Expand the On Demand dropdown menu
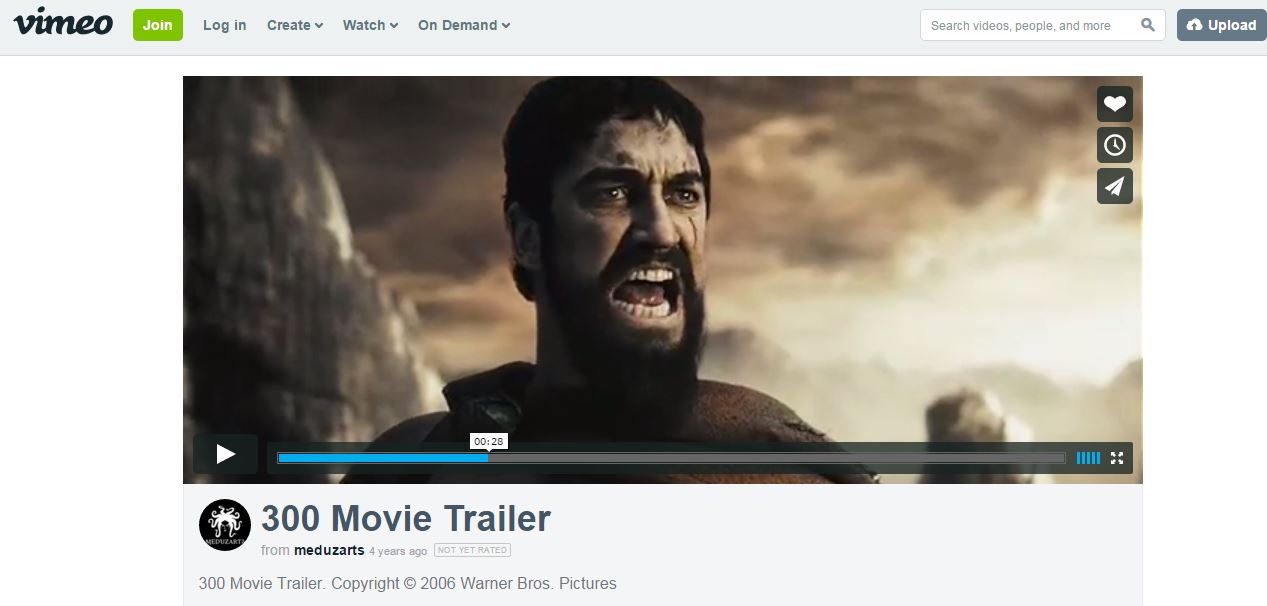 [x=464, y=25]
